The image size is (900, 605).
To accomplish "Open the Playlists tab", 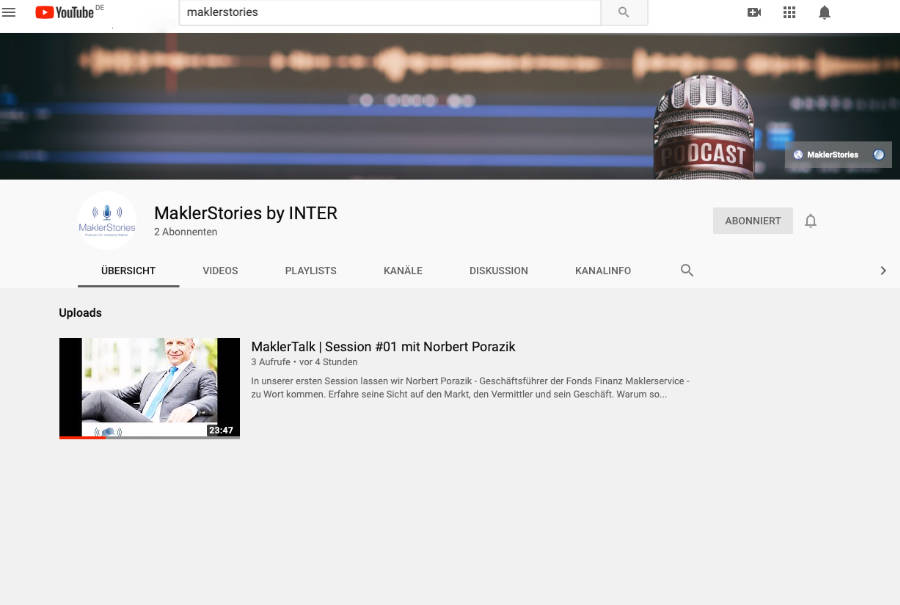I will tap(311, 270).
